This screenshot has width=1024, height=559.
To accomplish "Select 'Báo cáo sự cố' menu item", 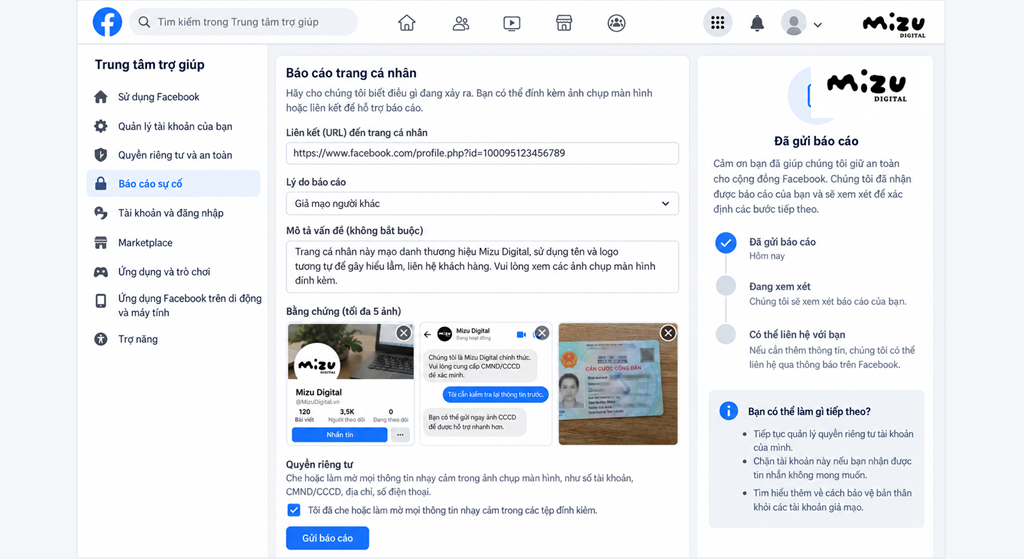I will click(x=173, y=184).
